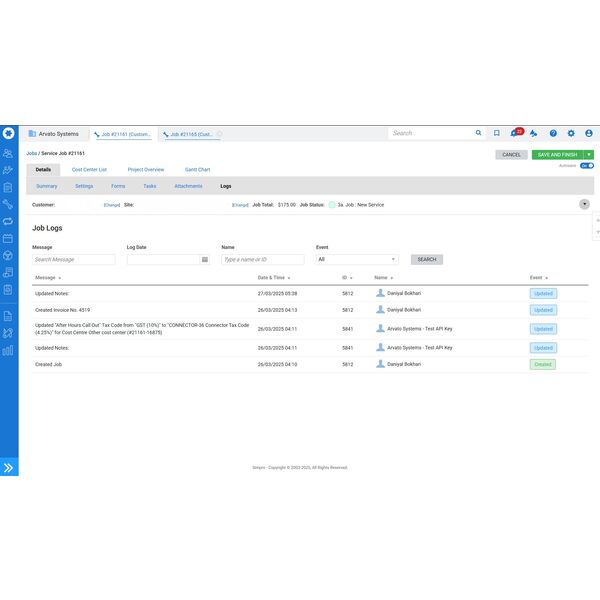Viewport: 600px width, 600px height.
Task: Open the Settings gear icon
Action: pos(571,133)
